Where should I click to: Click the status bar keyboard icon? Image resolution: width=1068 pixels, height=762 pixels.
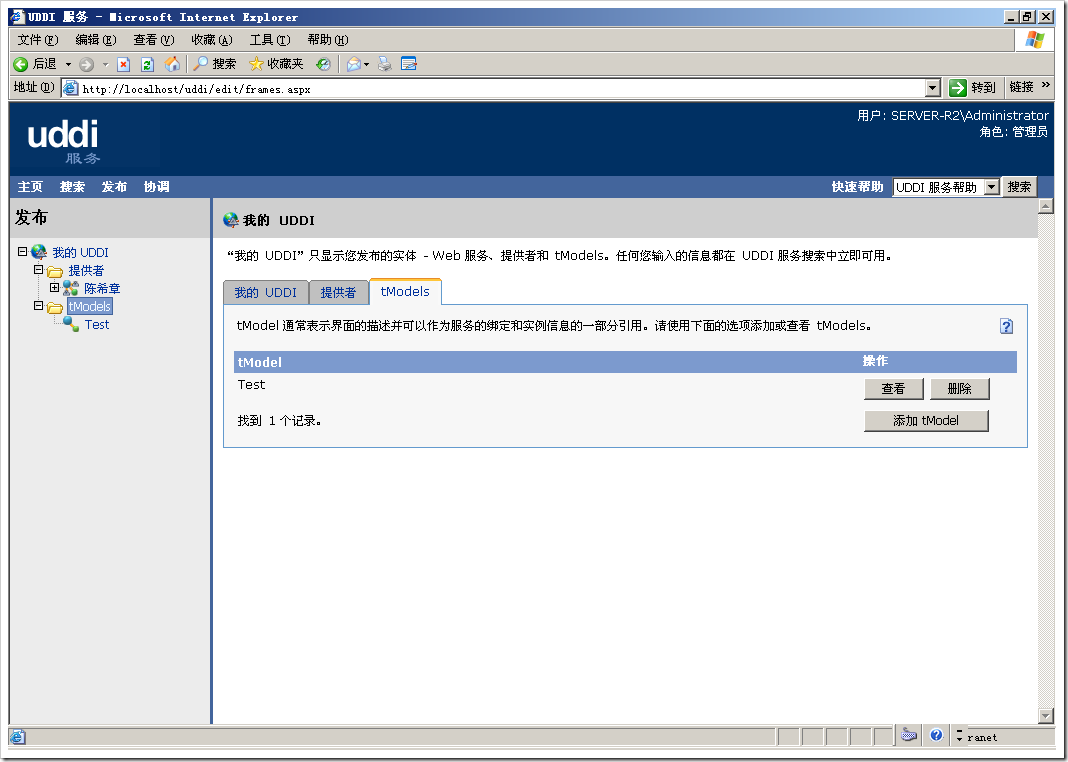909,735
